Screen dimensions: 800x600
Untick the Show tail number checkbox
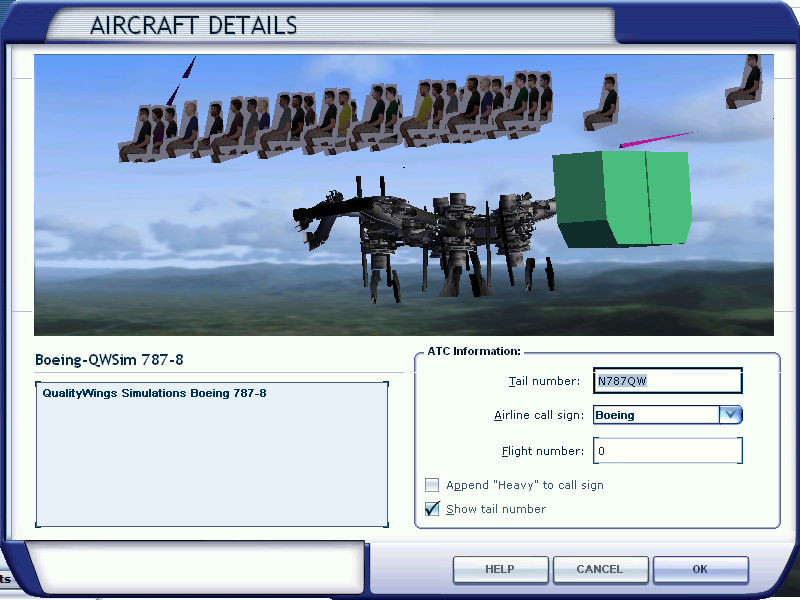pyautogui.click(x=432, y=509)
